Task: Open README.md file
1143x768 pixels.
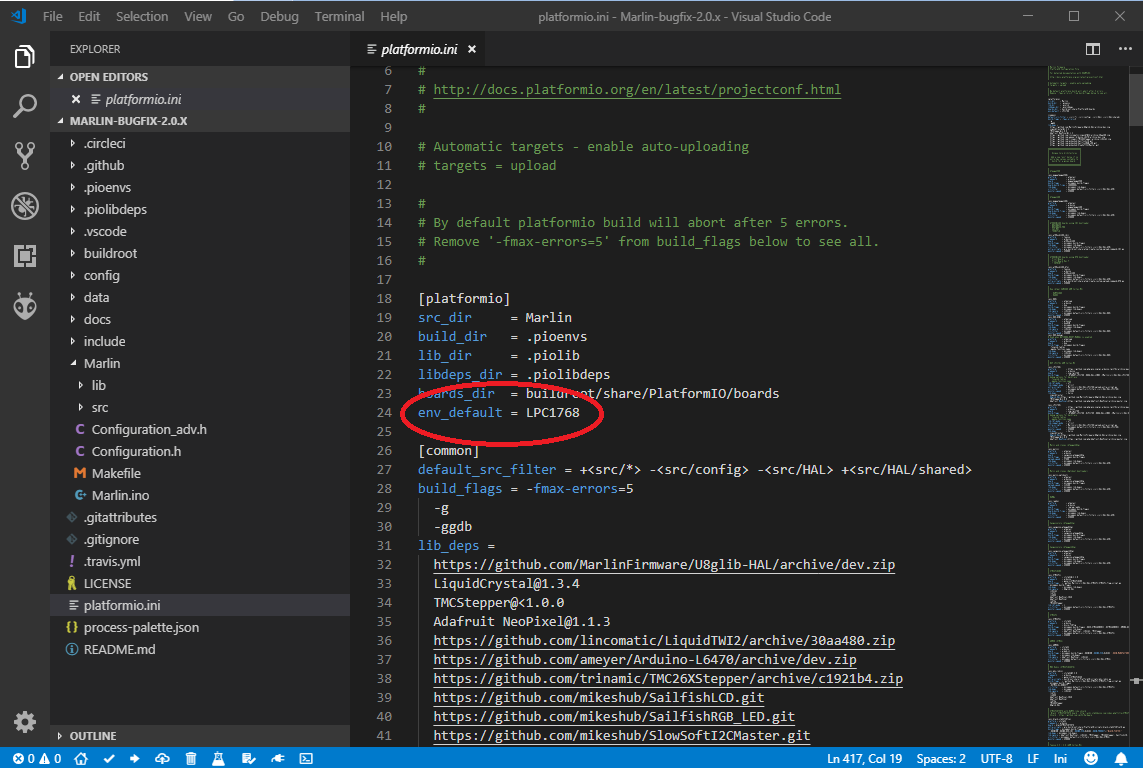Action: pyautogui.click(x=119, y=649)
